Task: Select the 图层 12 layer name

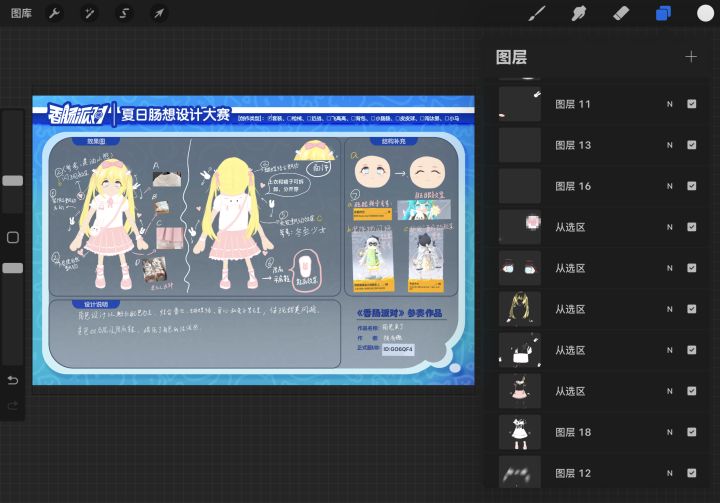Action: (573, 473)
